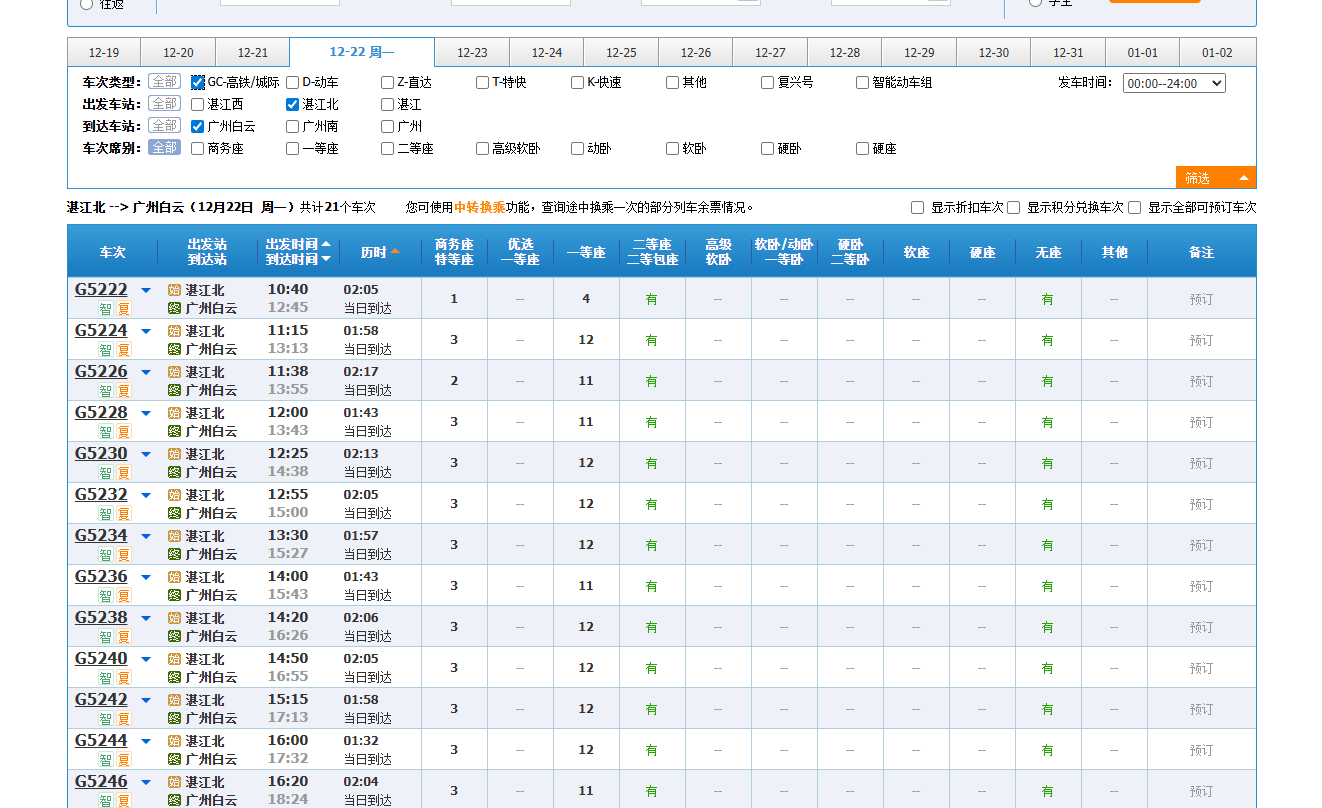Uncheck the GC-高铁/城际 train type checkbox
Viewport: 1322px width, 808px height.
[198, 83]
